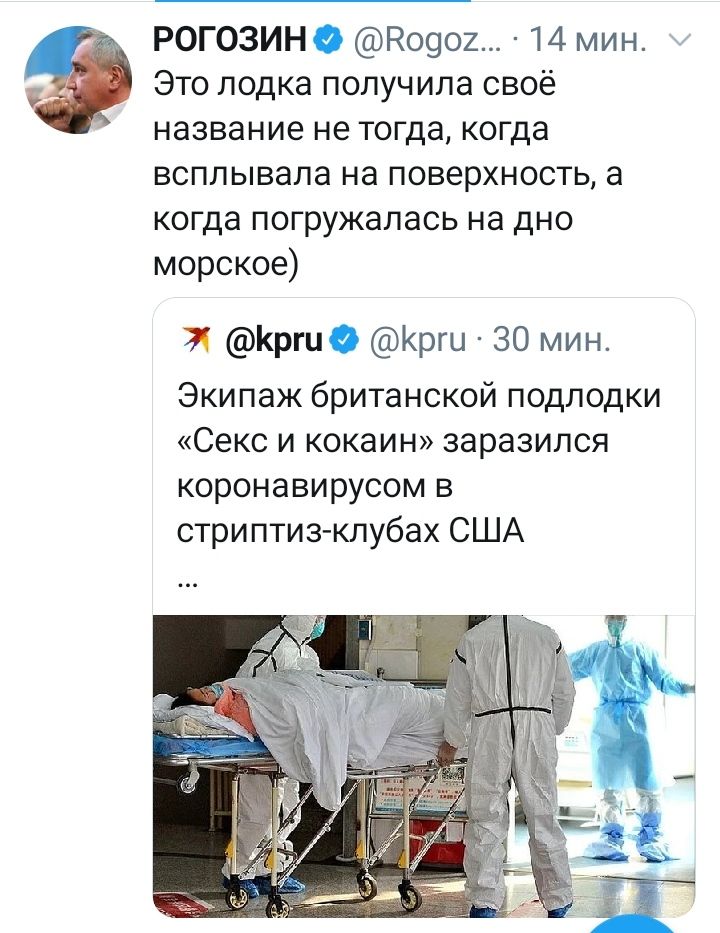
Task: Open the @Rogoz… handle
Action: [x=427, y=42]
